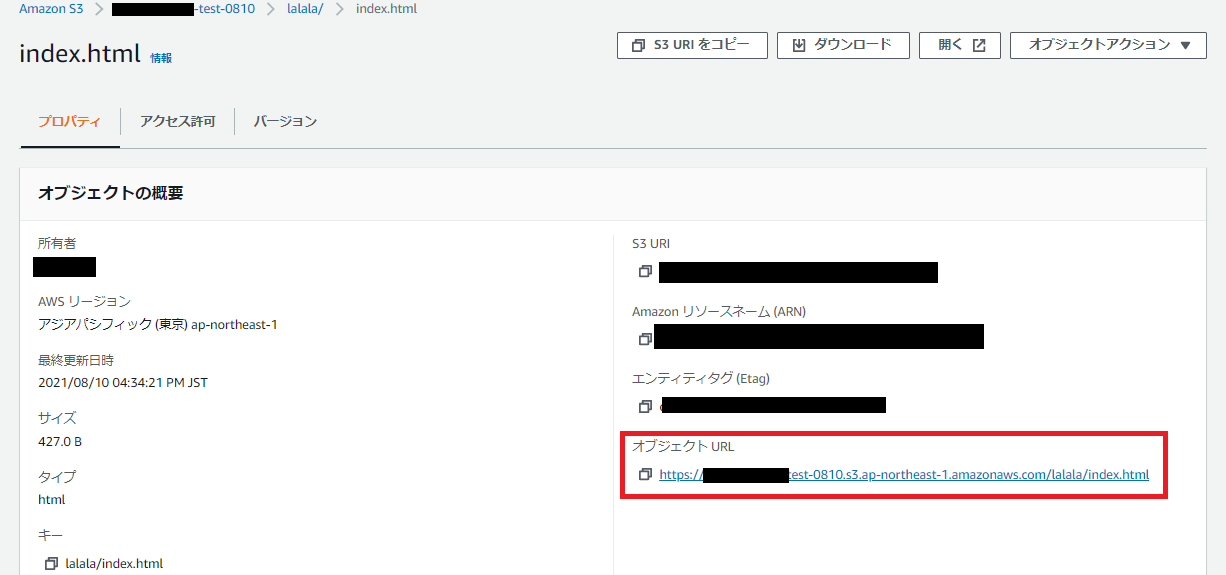Open the オブジェクトアクション dropdown
The width and height of the screenshot is (1226, 575).
pos(1108,45)
